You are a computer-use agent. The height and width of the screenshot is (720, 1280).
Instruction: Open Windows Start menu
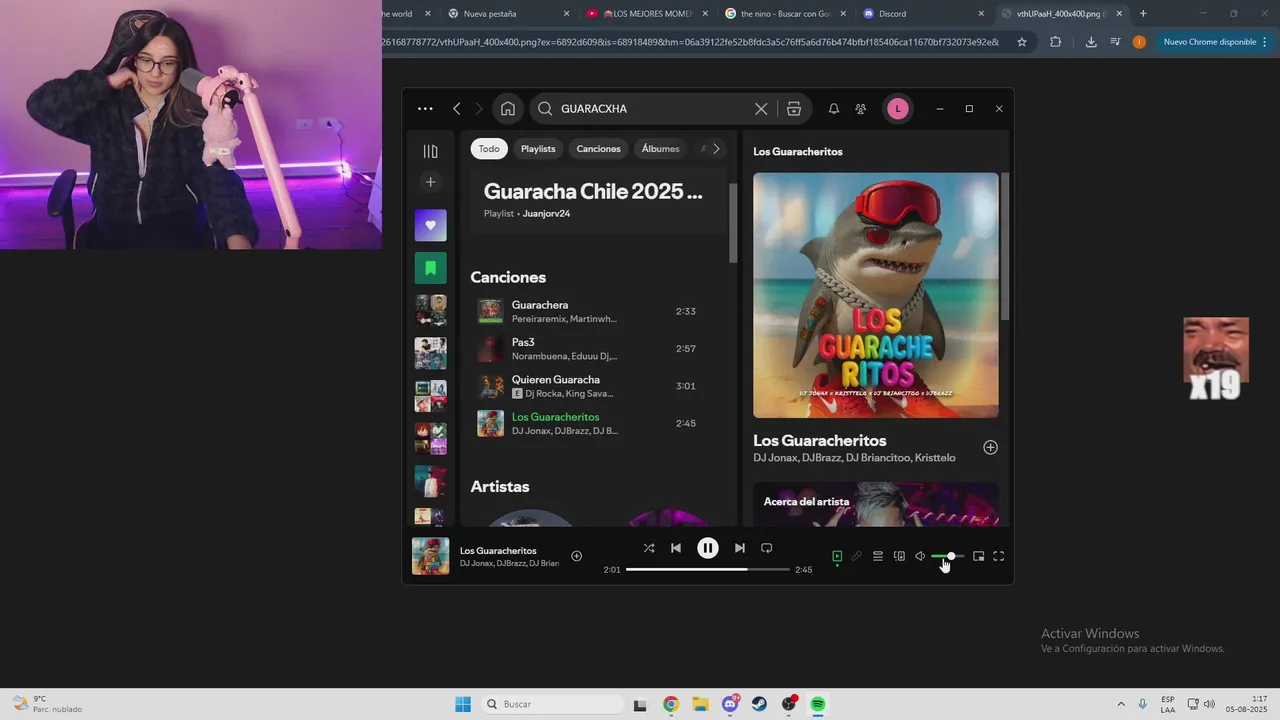(463, 704)
